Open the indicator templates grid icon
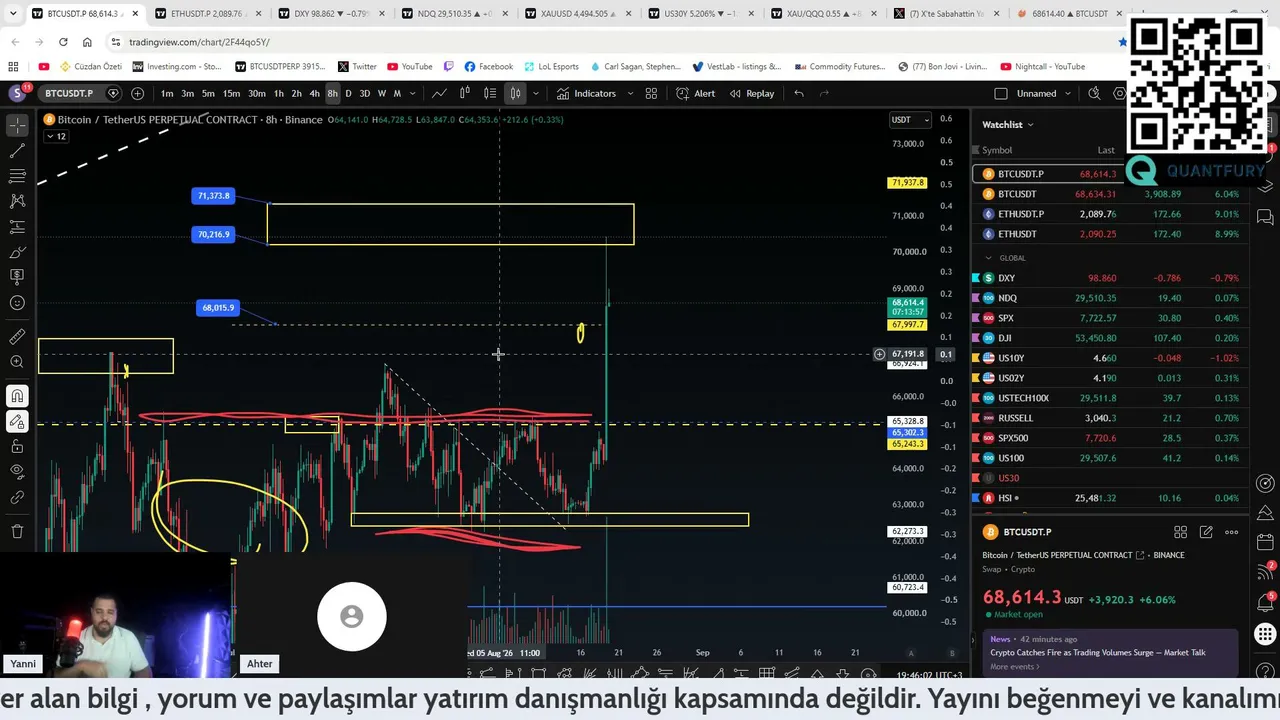 tap(651, 93)
